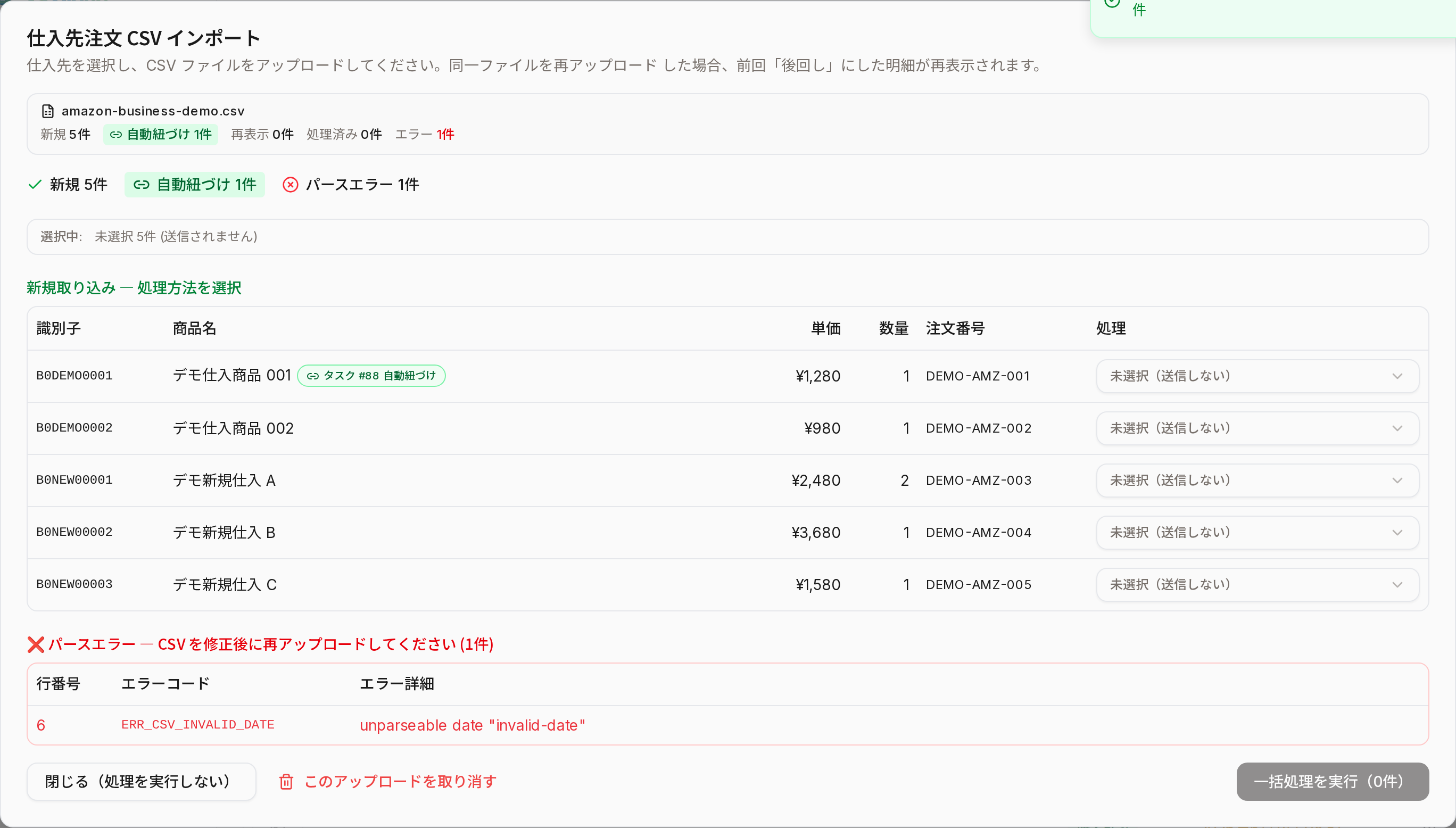Click the タスク #88 自動紐づけ badge
This screenshot has width=1456, height=828.
tap(371, 376)
